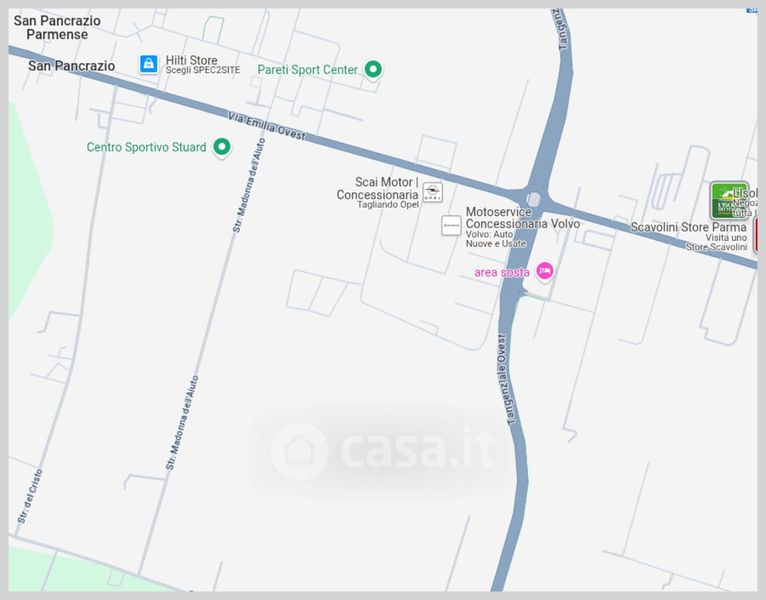Click the Pareti Sport Center text label
The height and width of the screenshot is (600, 766).
(x=308, y=70)
